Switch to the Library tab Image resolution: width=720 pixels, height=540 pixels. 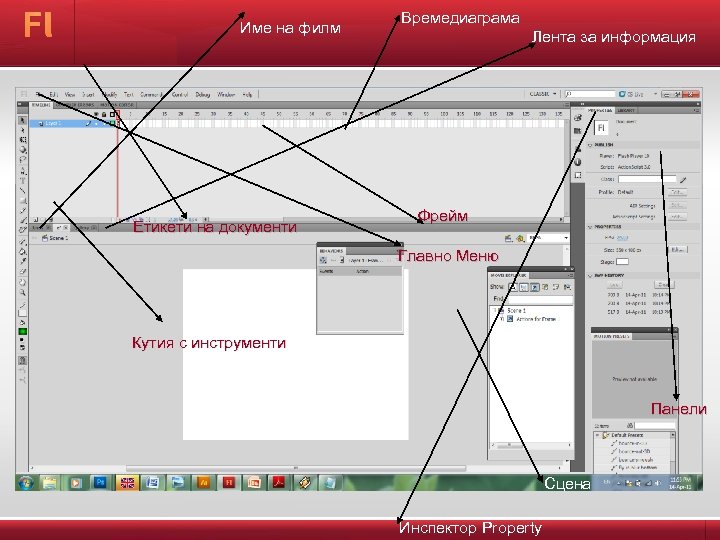click(x=626, y=111)
